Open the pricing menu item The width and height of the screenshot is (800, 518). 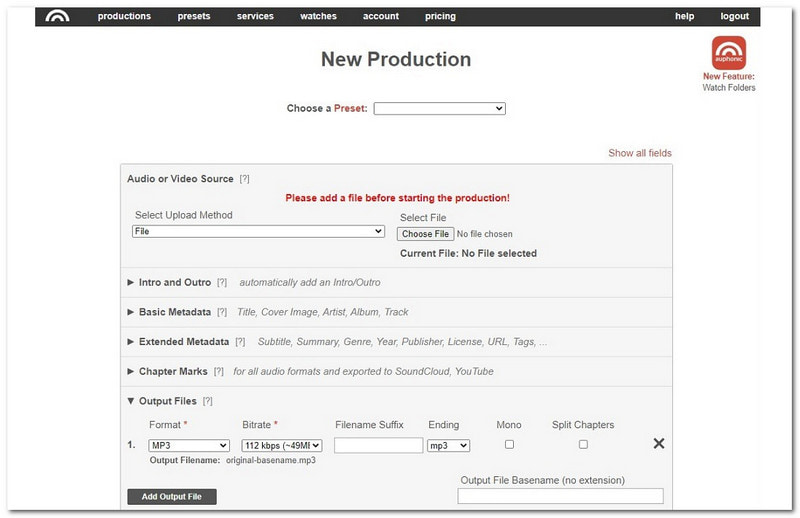point(440,16)
